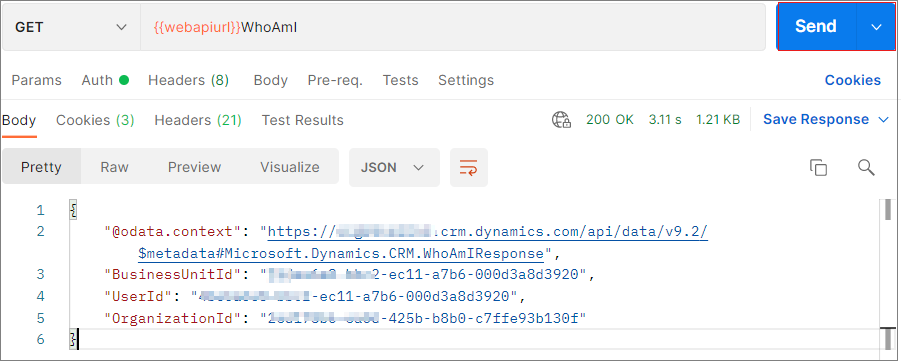
Task: Click the wrap lines icon
Action: tap(468, 167)
